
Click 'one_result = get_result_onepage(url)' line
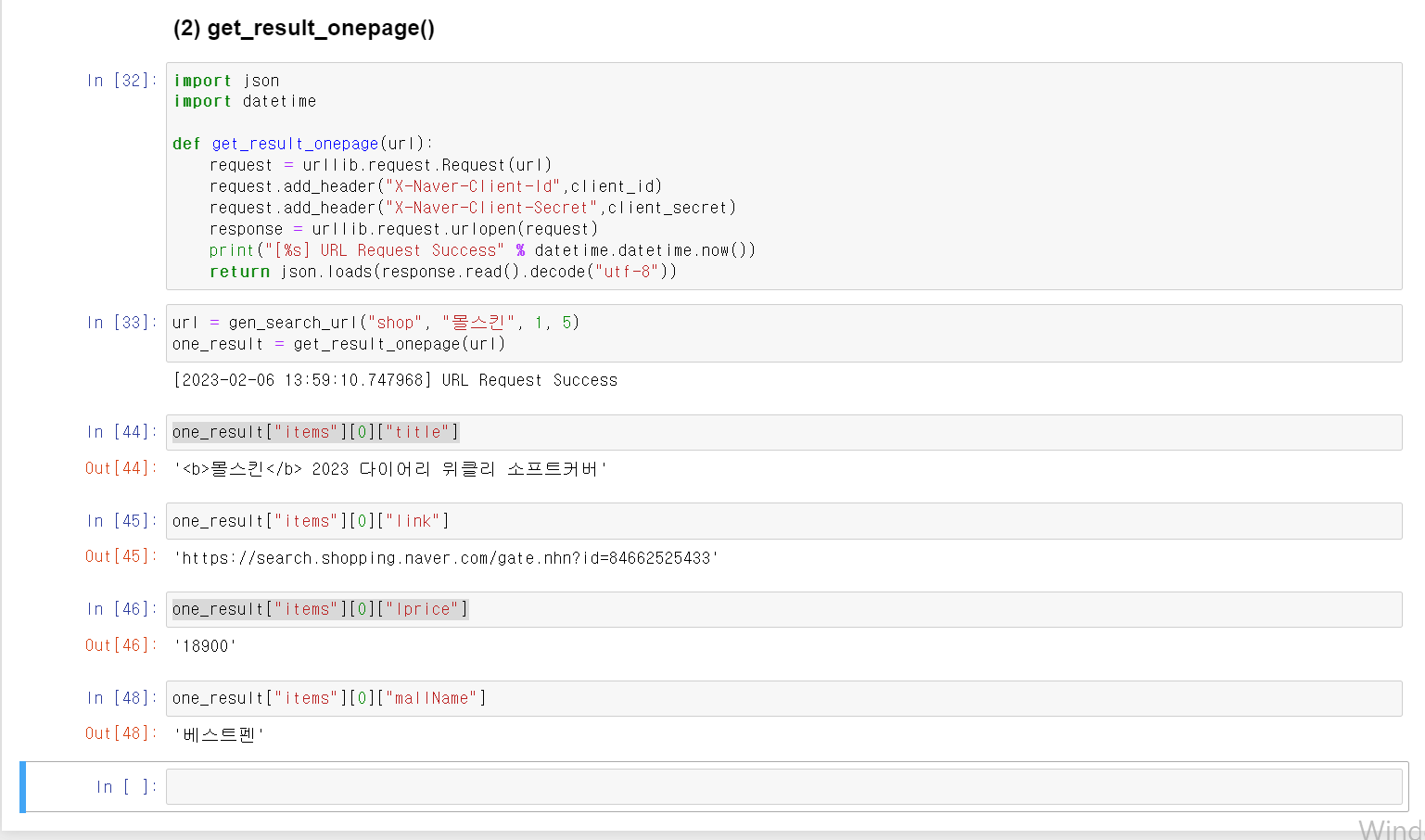pos(339,344)
